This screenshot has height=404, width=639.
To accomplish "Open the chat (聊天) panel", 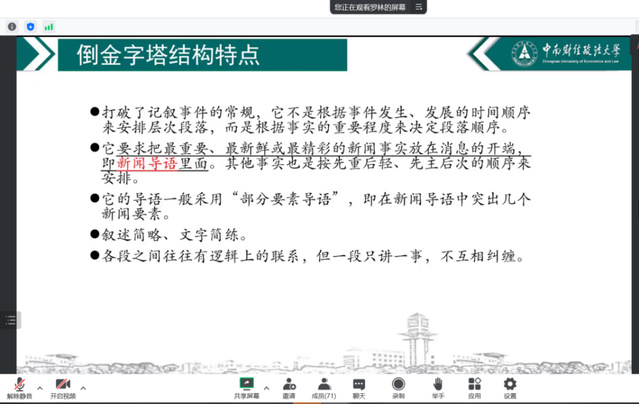I will pyautogui.click(x=359, y=386).
